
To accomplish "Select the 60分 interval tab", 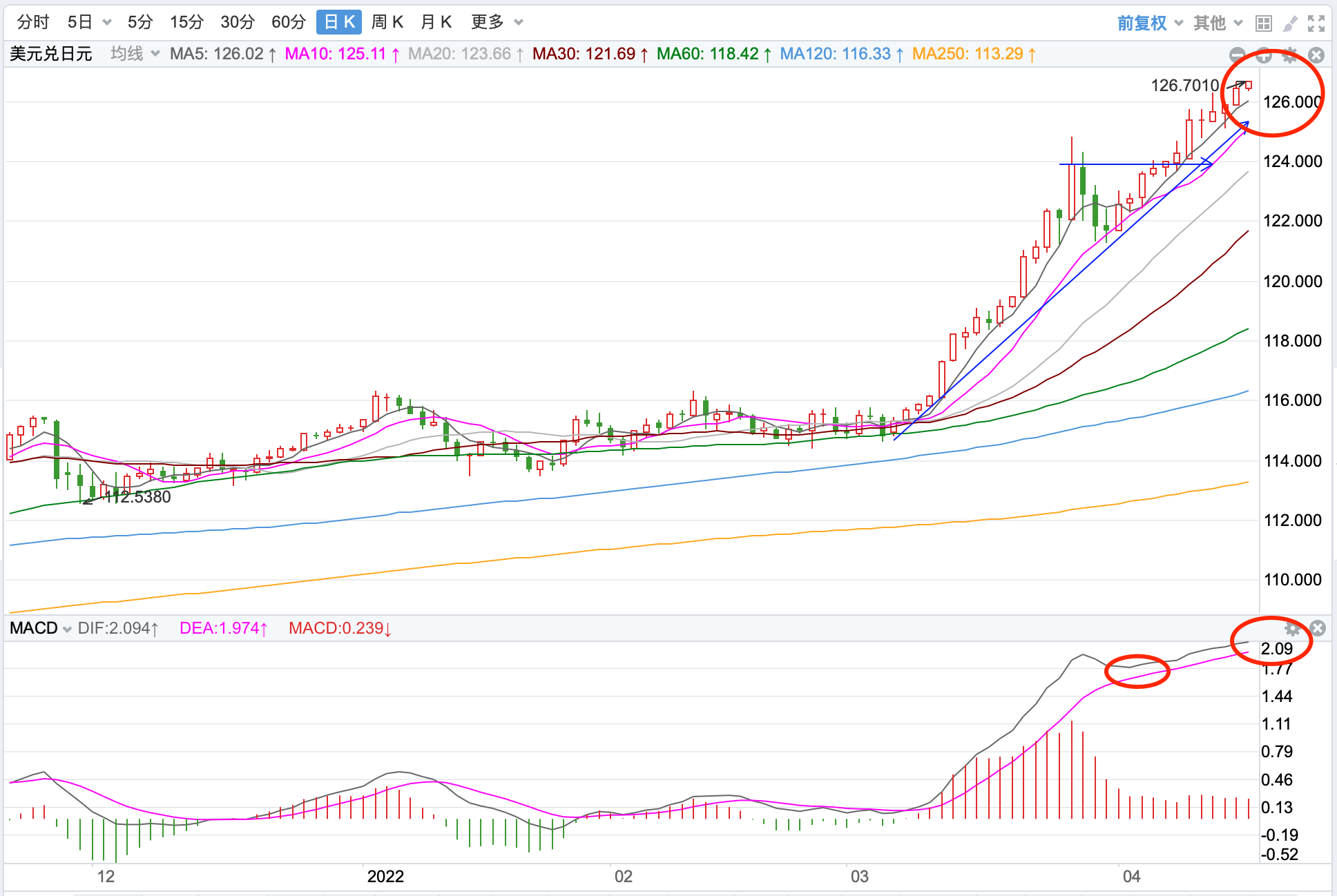I will coord(289,22).
